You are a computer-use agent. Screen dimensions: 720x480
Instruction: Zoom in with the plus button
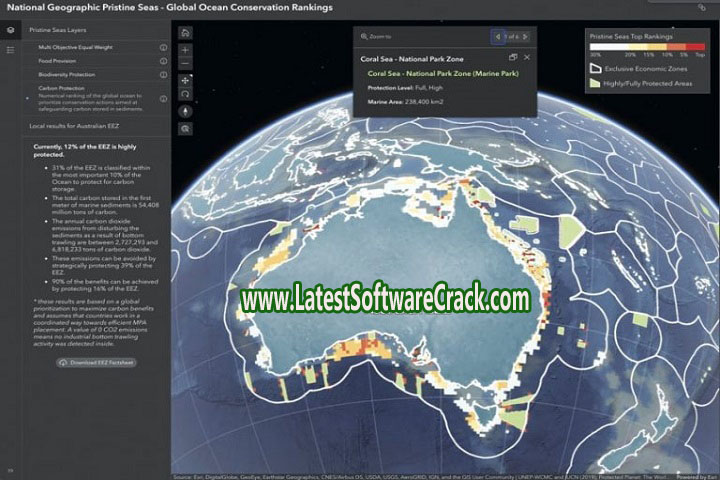pyautogui.click(x=186, y=49)
